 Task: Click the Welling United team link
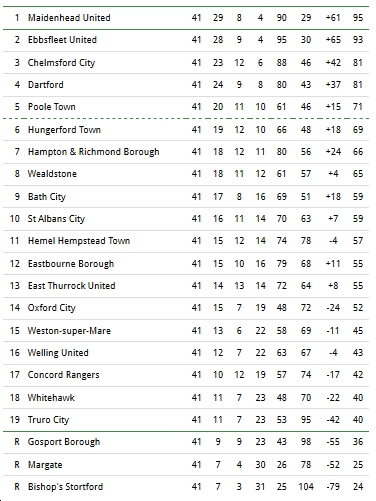58,353
